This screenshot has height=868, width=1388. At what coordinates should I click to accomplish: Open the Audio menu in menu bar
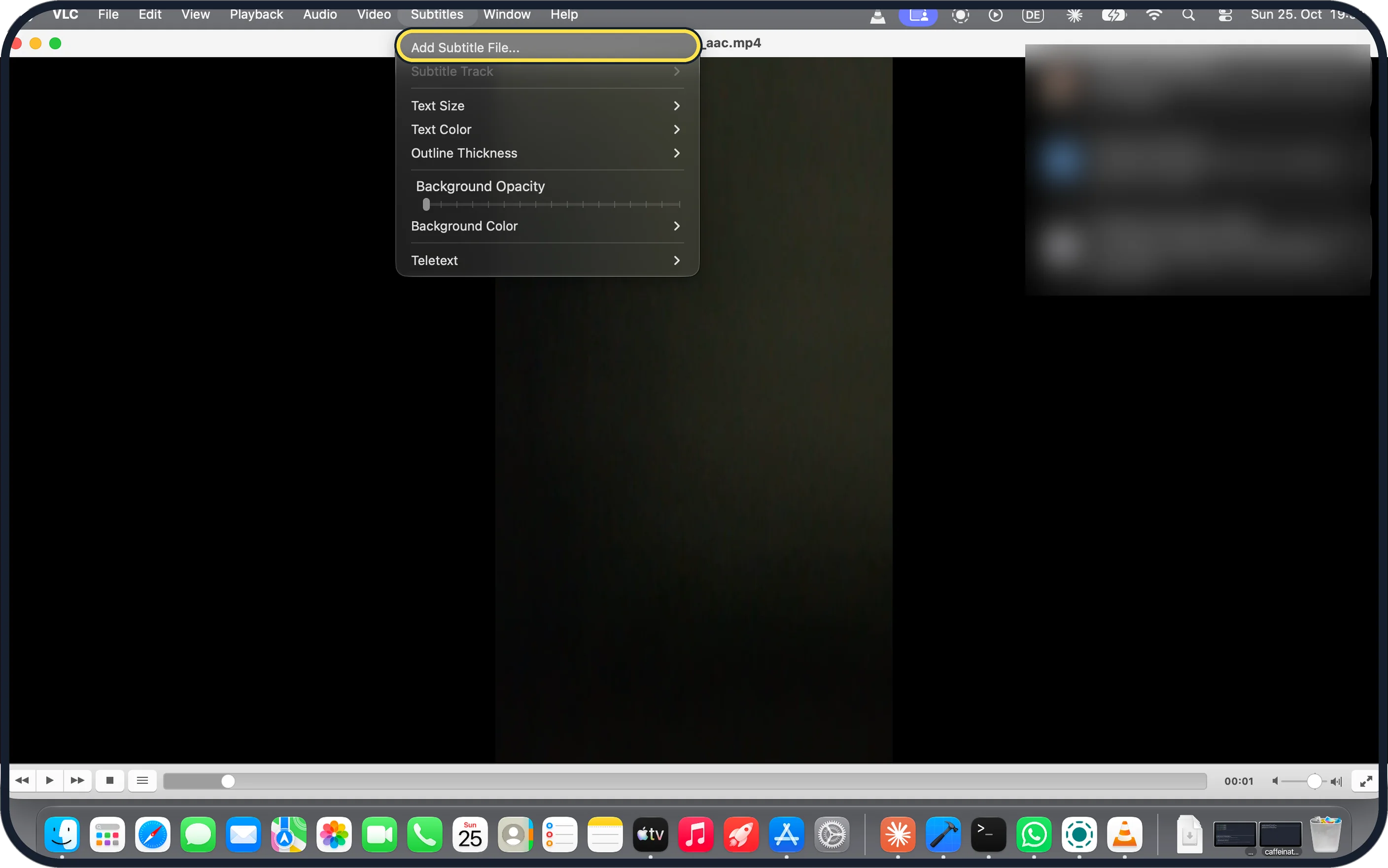320,14
